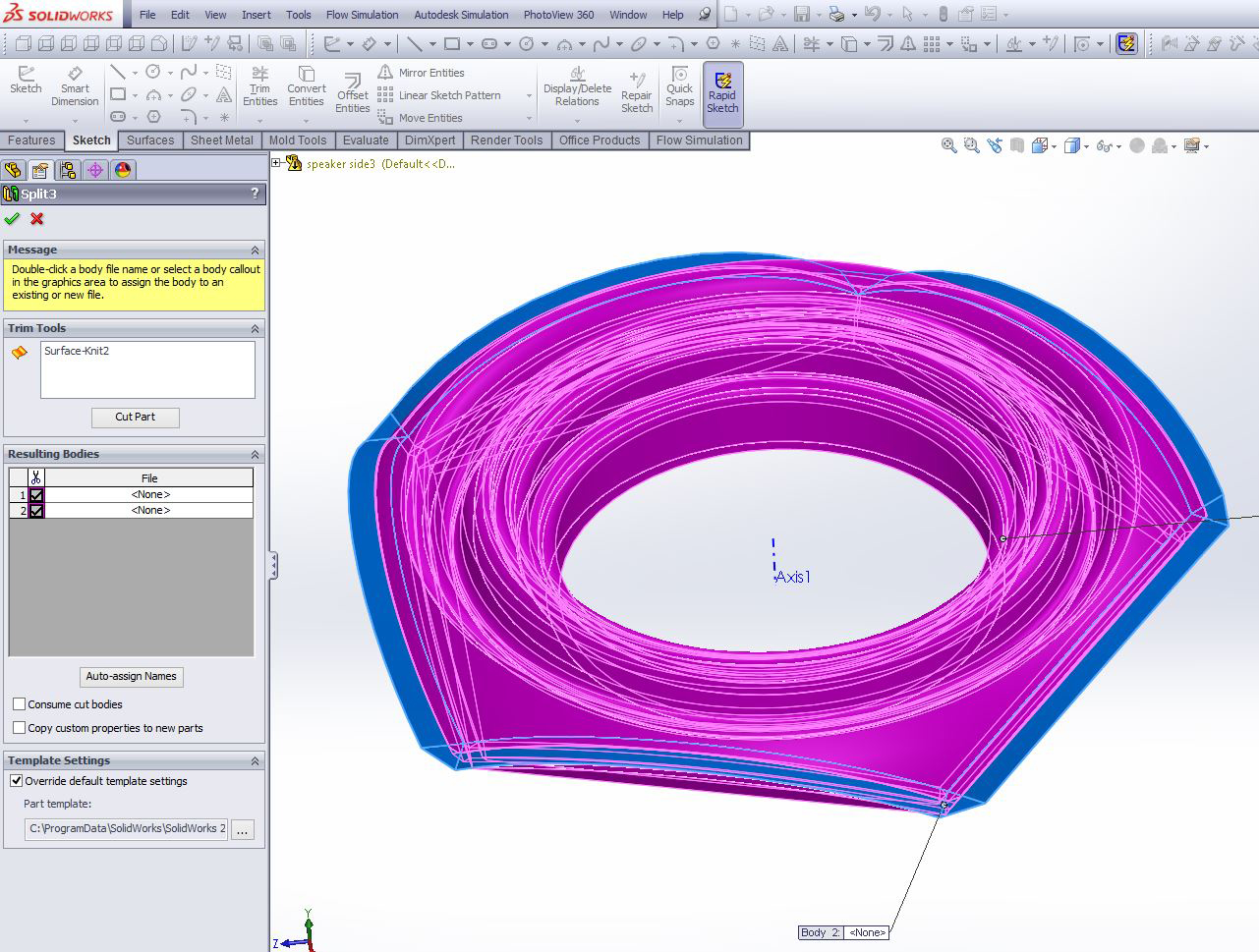Click the Save icon in top toolbar
This screenshot has width=1259, height=952.
pyautogui.click(x=802, y=14)
